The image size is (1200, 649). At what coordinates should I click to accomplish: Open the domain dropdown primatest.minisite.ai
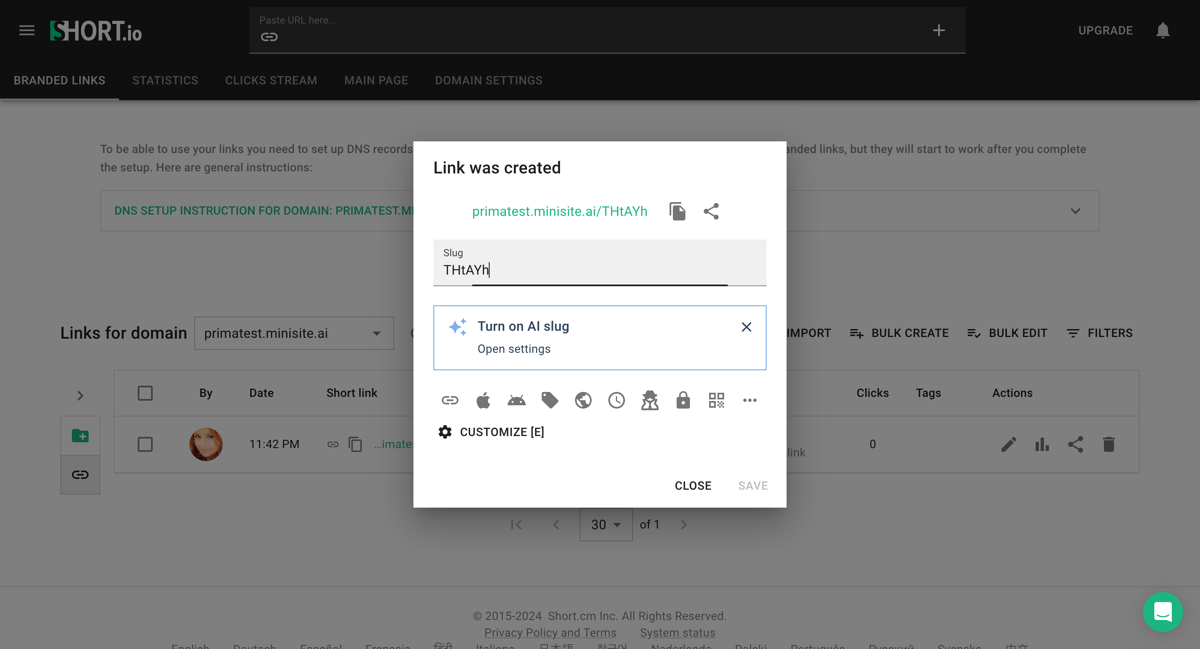[293, 333]
